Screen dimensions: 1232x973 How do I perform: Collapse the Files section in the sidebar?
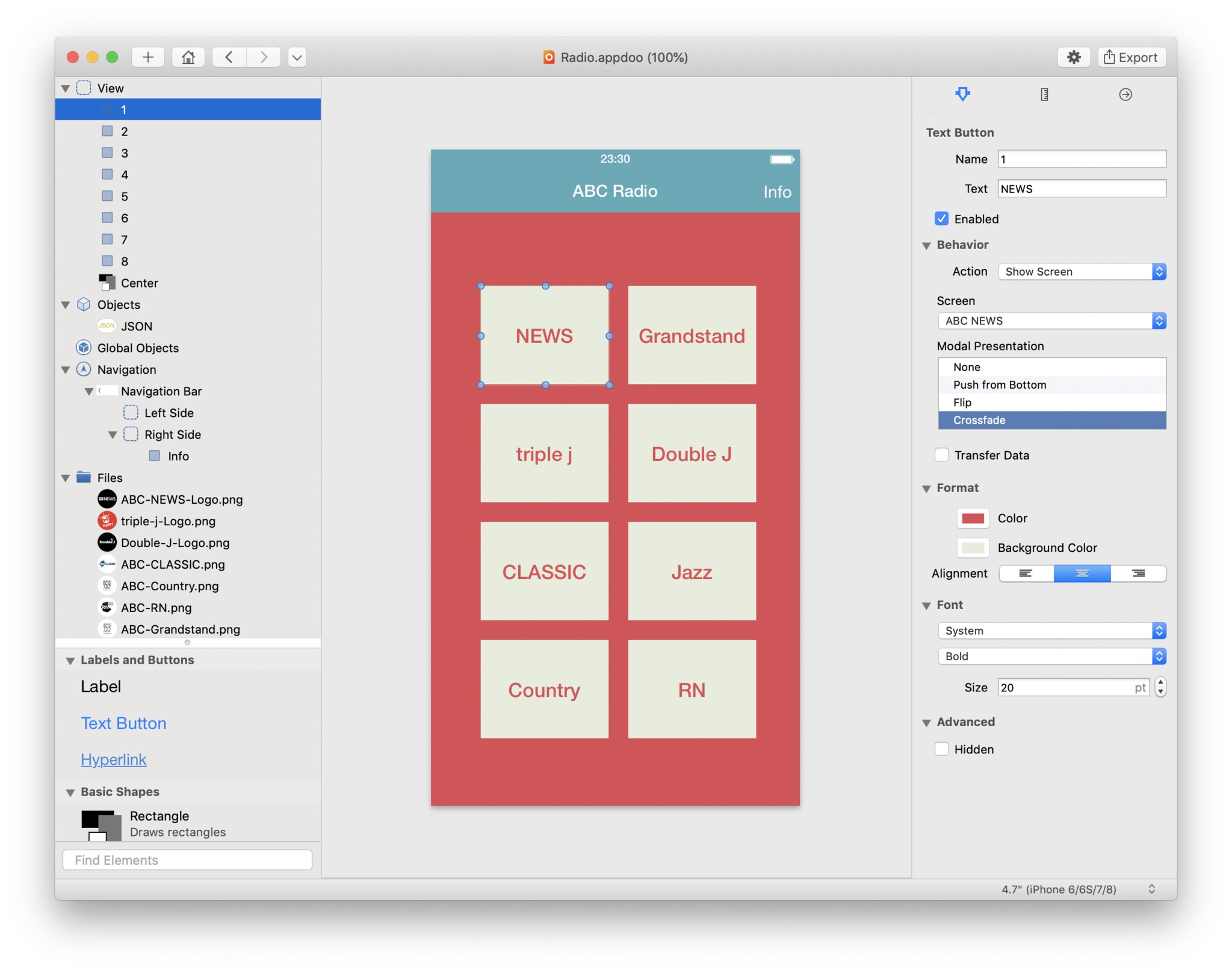[x=66, y=477]
